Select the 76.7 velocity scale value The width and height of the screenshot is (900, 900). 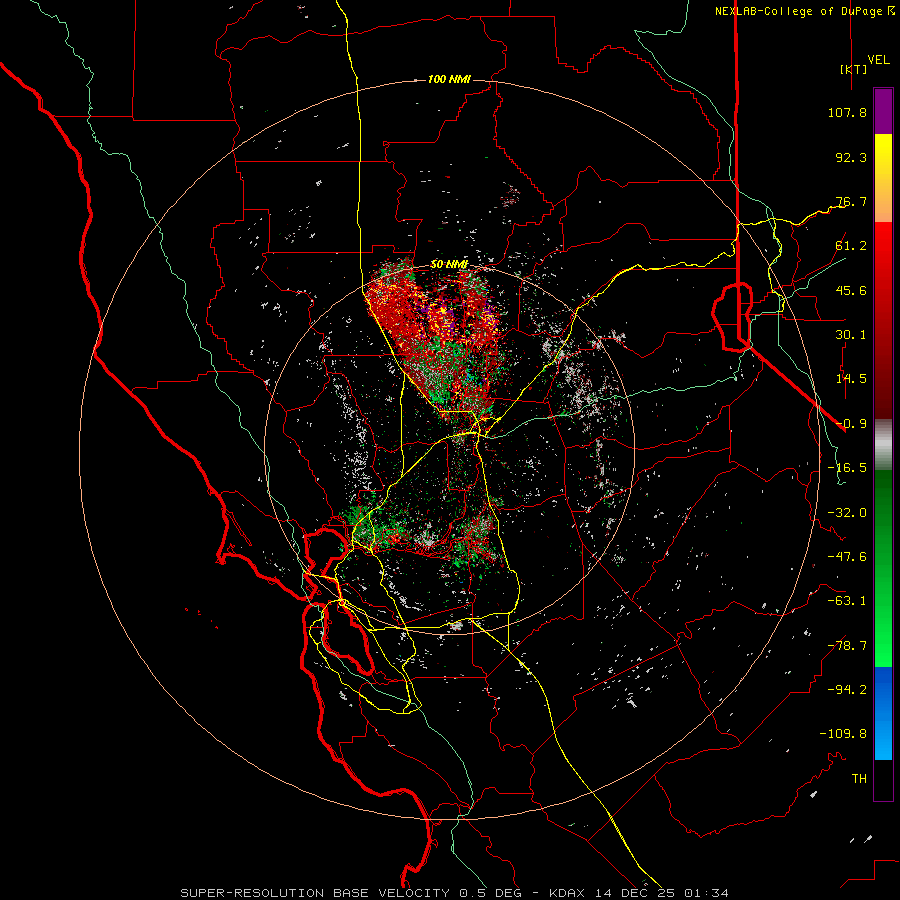[x=851, y=201]
